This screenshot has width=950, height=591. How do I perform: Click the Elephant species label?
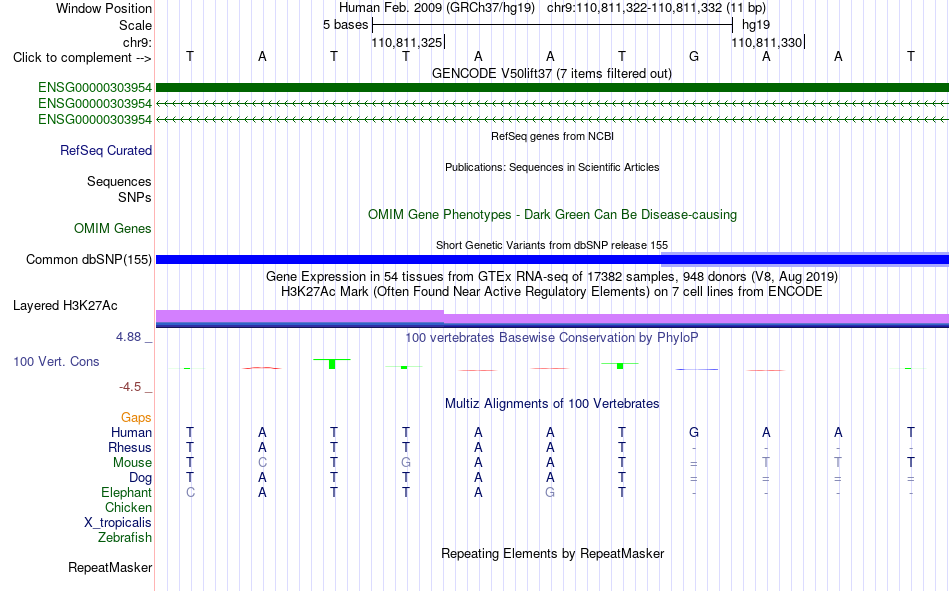[x=126, y=493]
